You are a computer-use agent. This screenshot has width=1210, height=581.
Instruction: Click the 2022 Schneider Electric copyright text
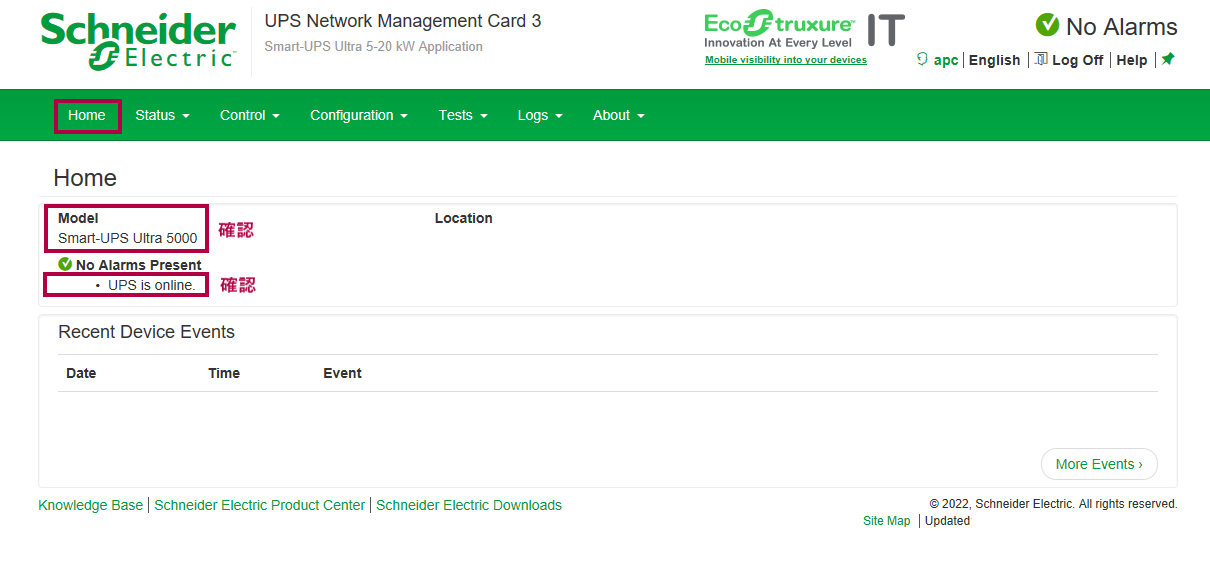tap(1054, 504)
